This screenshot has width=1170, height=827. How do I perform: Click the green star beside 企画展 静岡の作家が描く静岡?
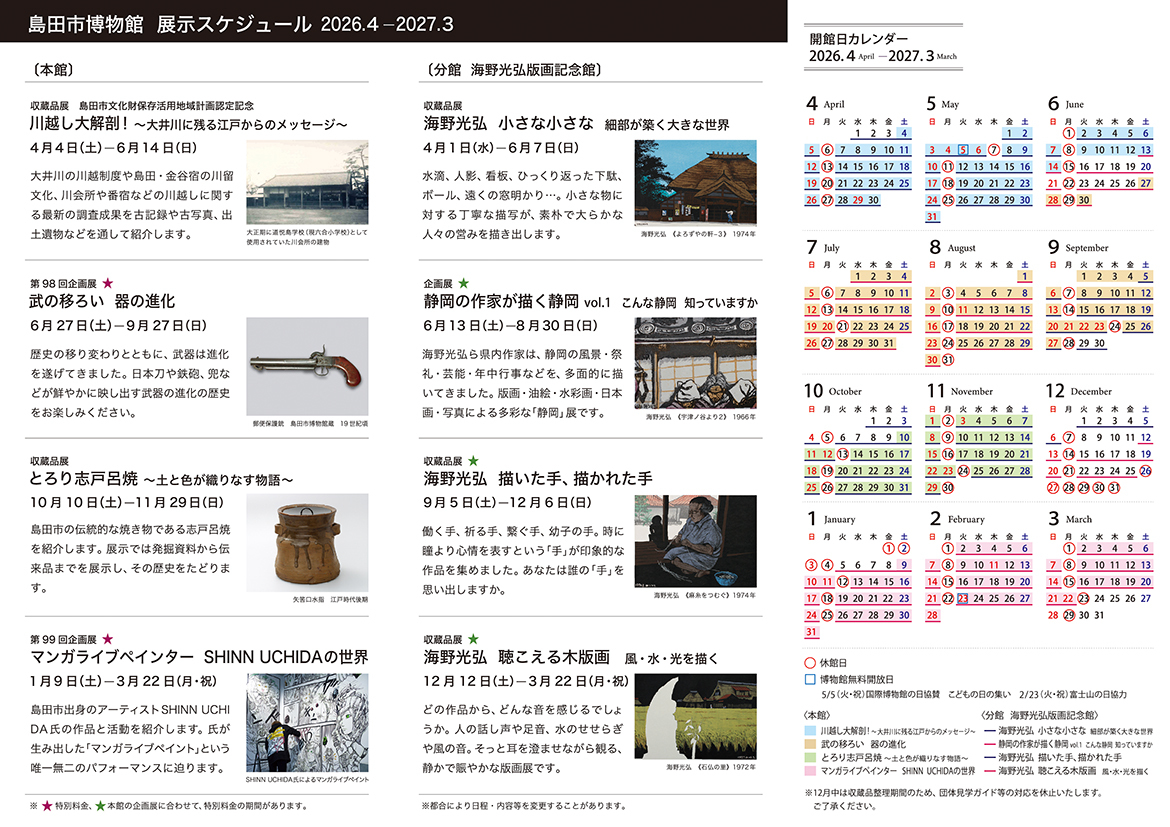463,283
